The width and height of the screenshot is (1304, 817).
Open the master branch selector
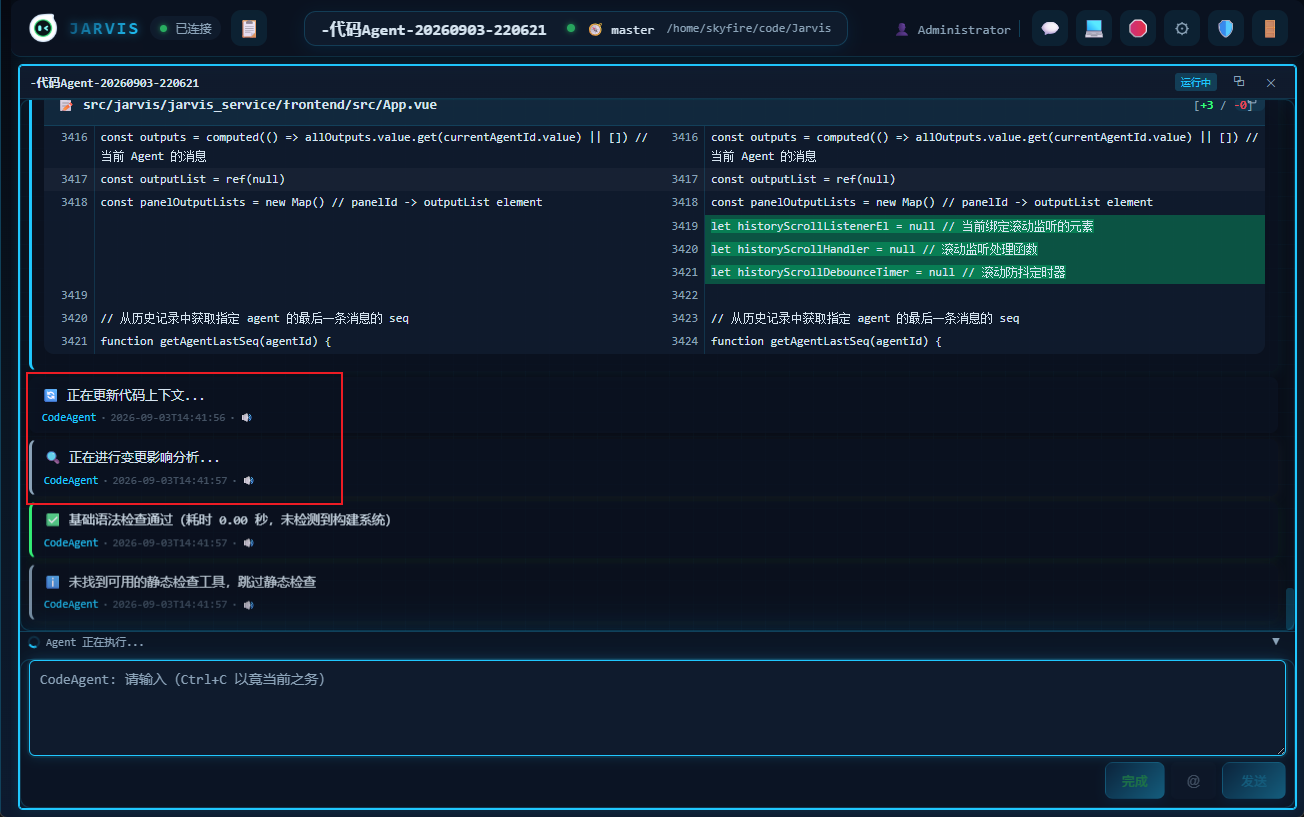coord(621,29)
